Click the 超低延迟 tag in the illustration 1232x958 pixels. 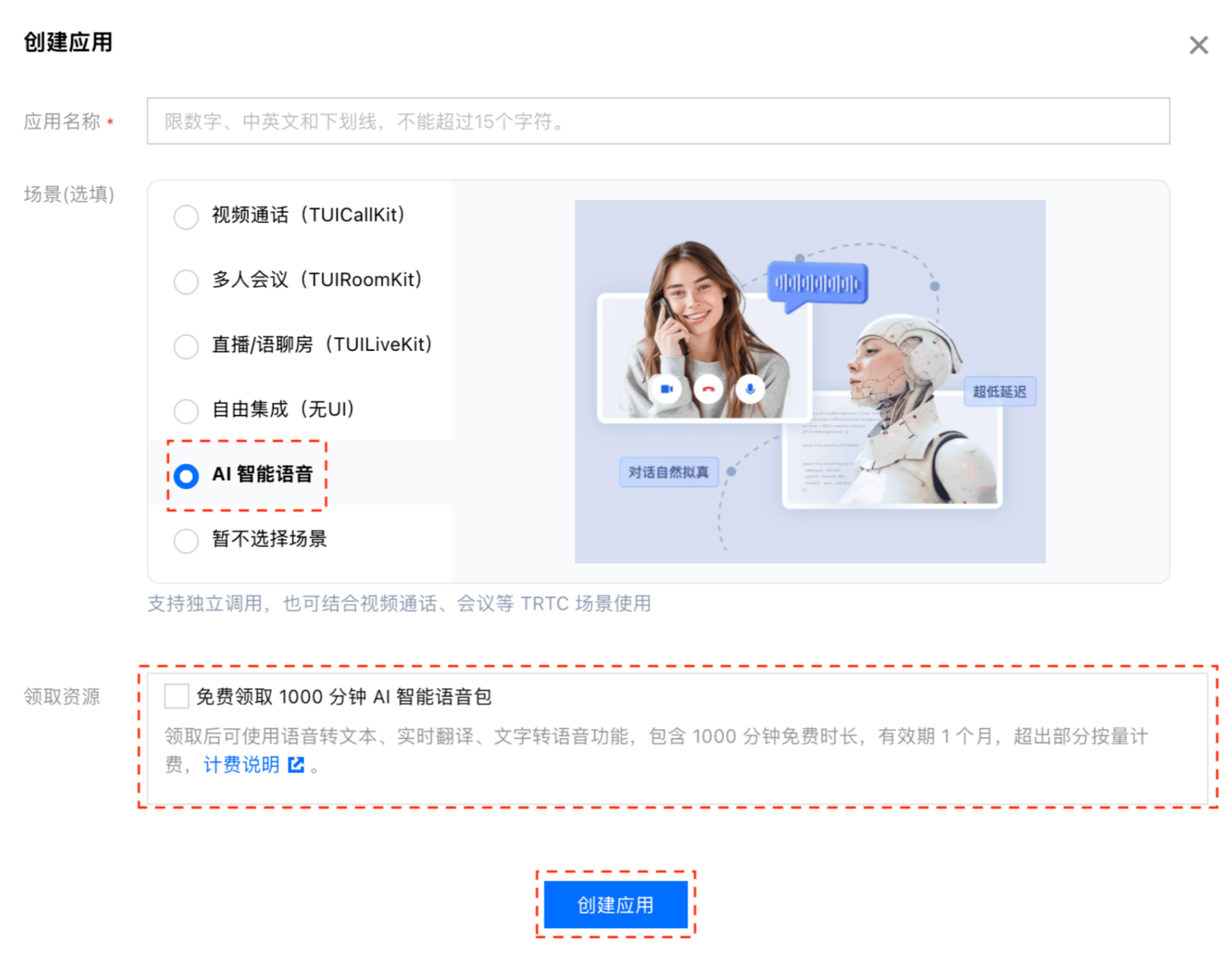coord(999,391)
